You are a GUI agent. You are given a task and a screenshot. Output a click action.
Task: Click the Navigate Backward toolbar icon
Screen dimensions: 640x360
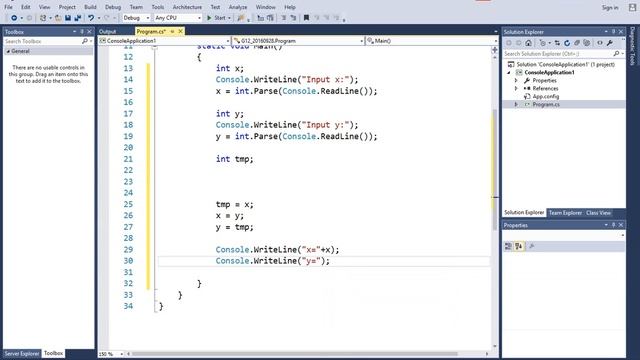(x=14, y=18)
